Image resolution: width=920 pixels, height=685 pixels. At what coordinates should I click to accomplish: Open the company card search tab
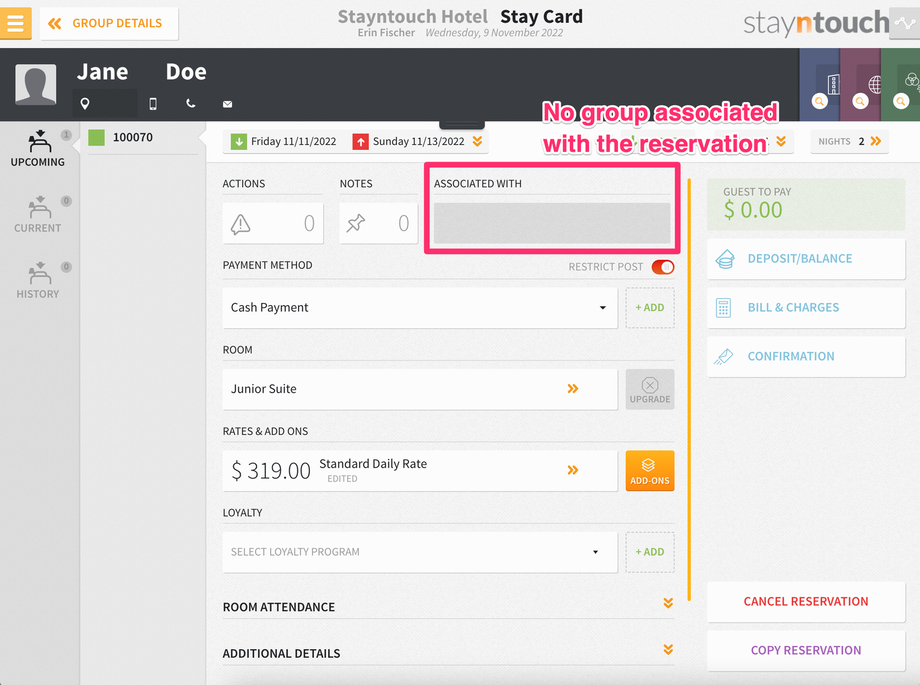819,85
